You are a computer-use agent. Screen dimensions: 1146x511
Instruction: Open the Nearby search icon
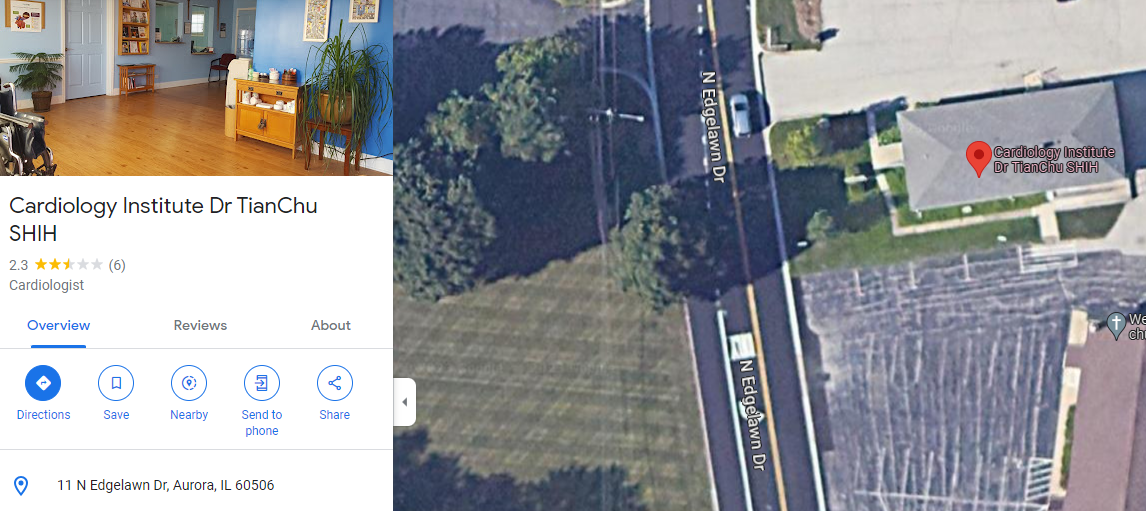coord(189,383)
